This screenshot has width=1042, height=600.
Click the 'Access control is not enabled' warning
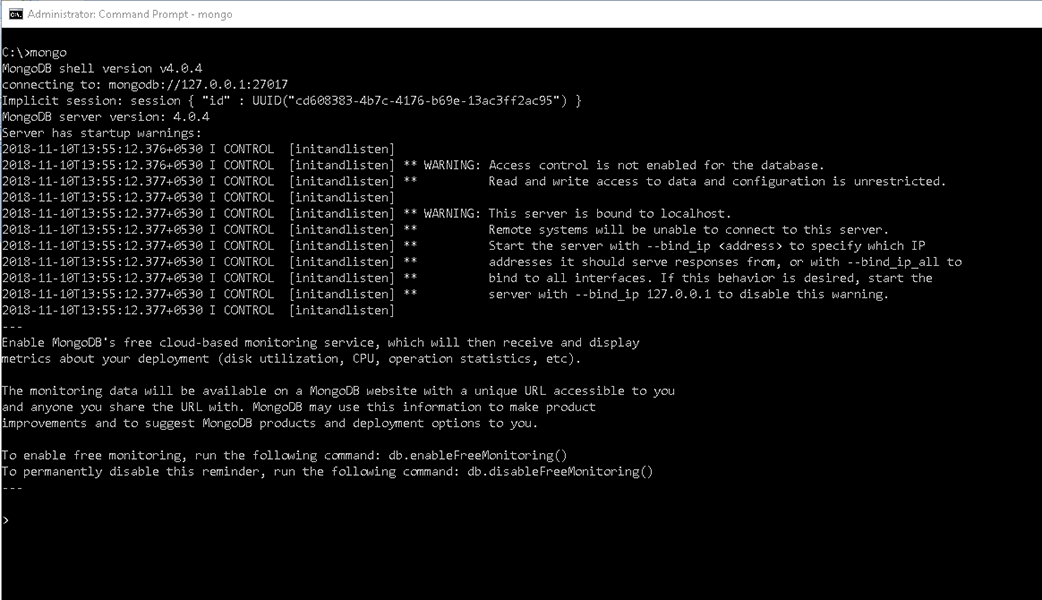(656, 165)
